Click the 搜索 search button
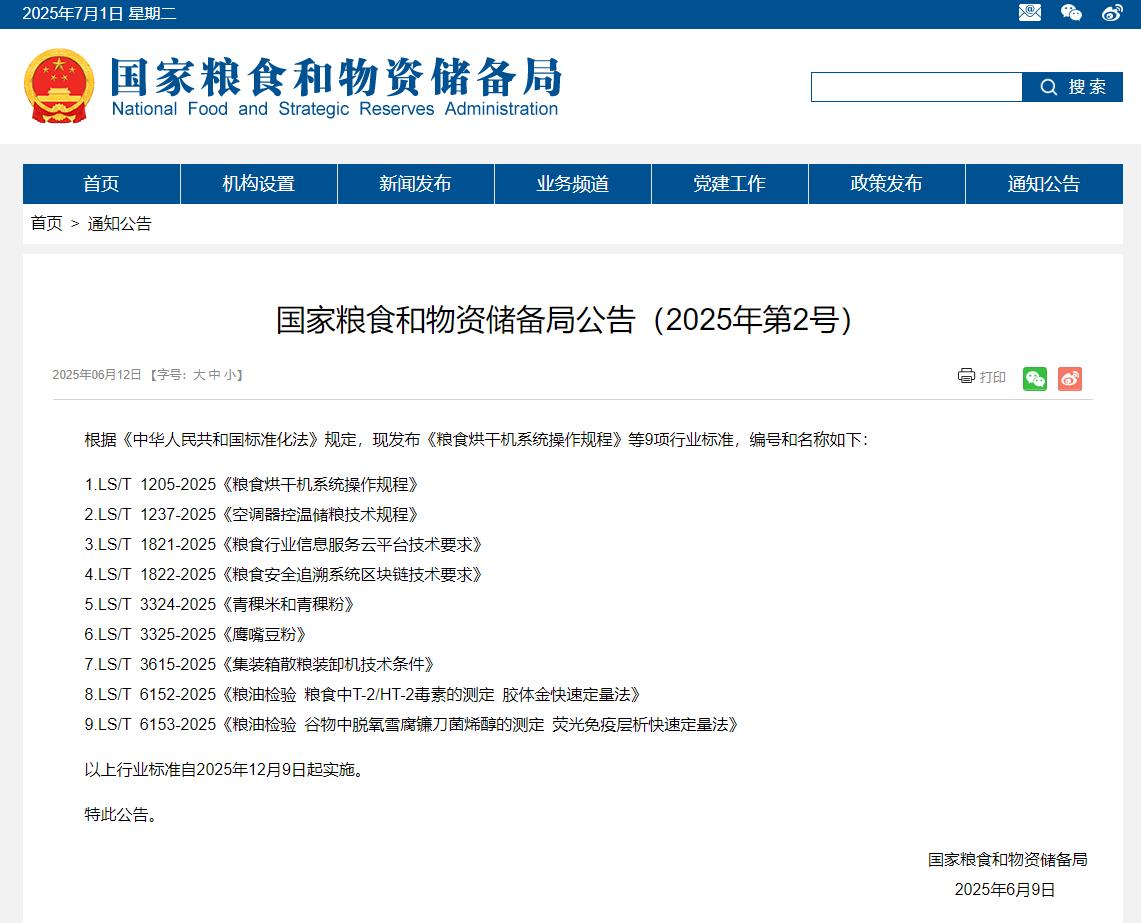This screenshot has height=923, width=1141. [x=1072, y=87]
